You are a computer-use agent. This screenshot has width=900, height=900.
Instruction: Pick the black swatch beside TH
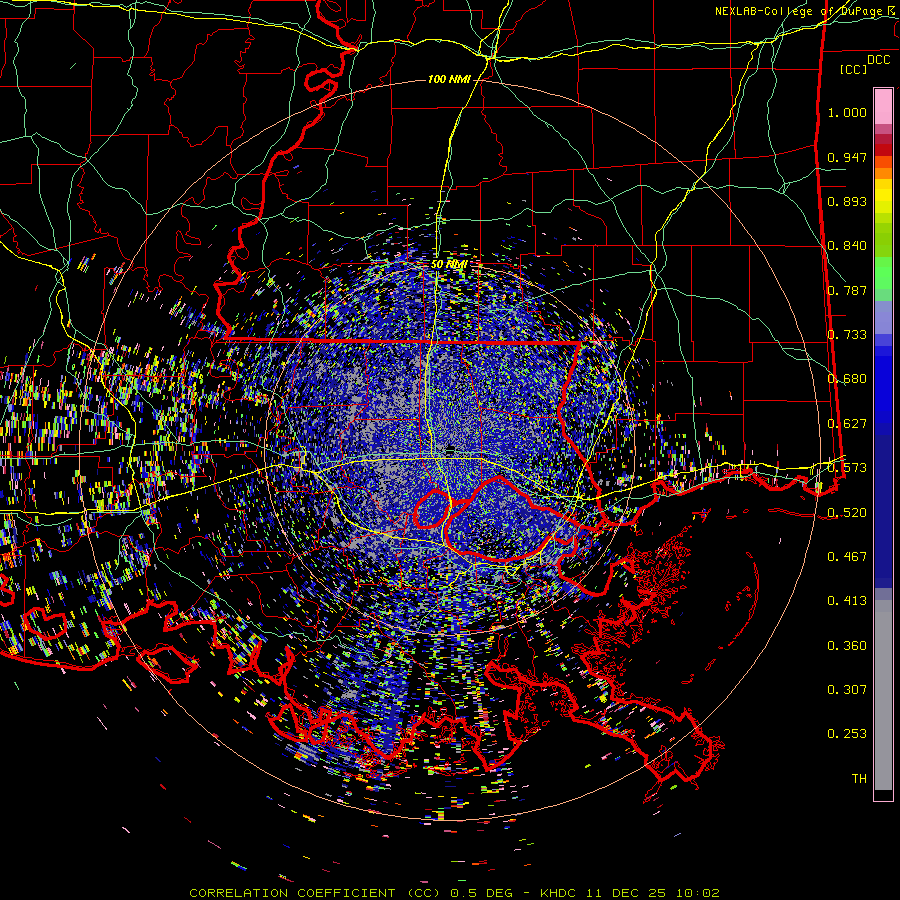tap(883, 794)
